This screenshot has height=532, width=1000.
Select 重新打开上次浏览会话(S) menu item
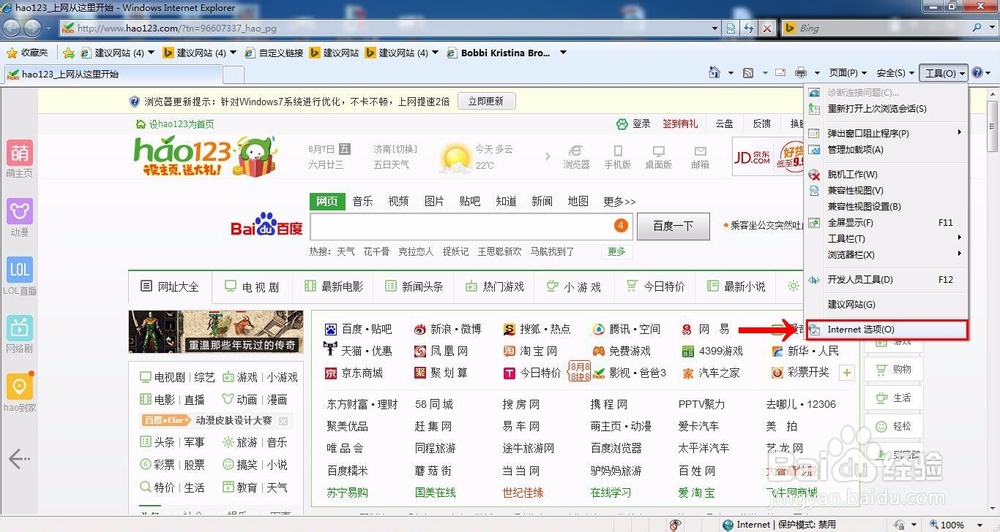click(x=886, y=108)
